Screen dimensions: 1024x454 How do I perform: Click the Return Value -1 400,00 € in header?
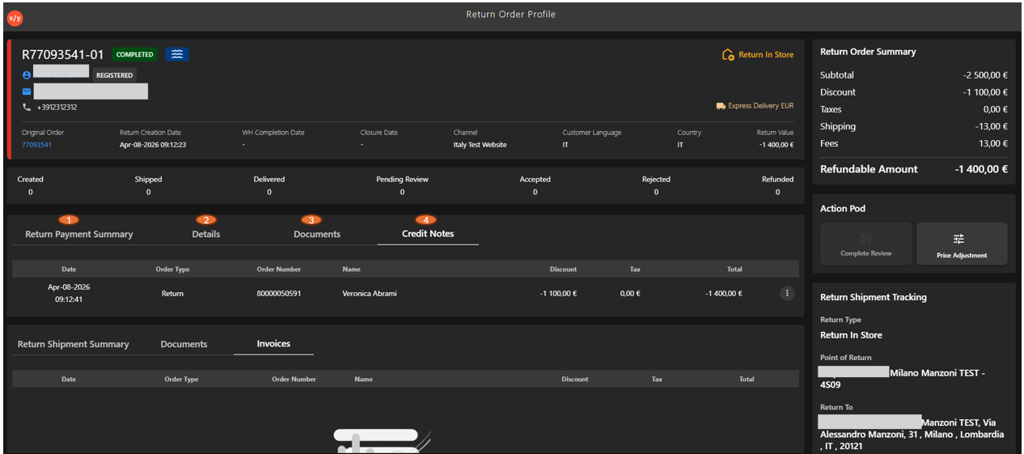[776, 145]
